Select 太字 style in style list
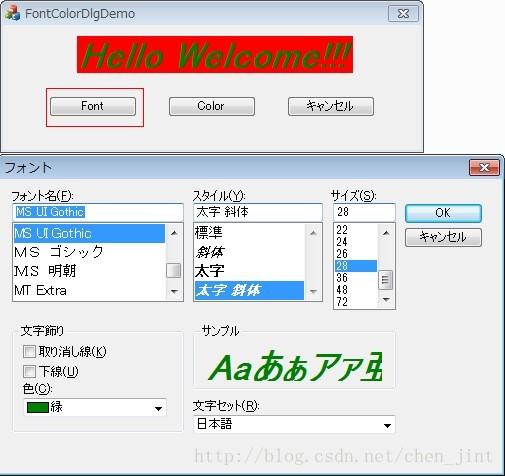 tap(249, 271)
